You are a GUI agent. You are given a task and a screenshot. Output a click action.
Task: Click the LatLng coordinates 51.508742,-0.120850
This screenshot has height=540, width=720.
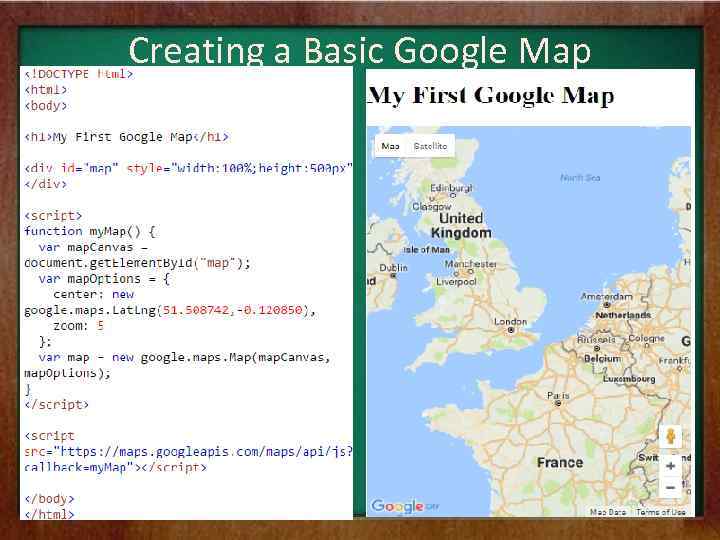click(x=233, y=310)
